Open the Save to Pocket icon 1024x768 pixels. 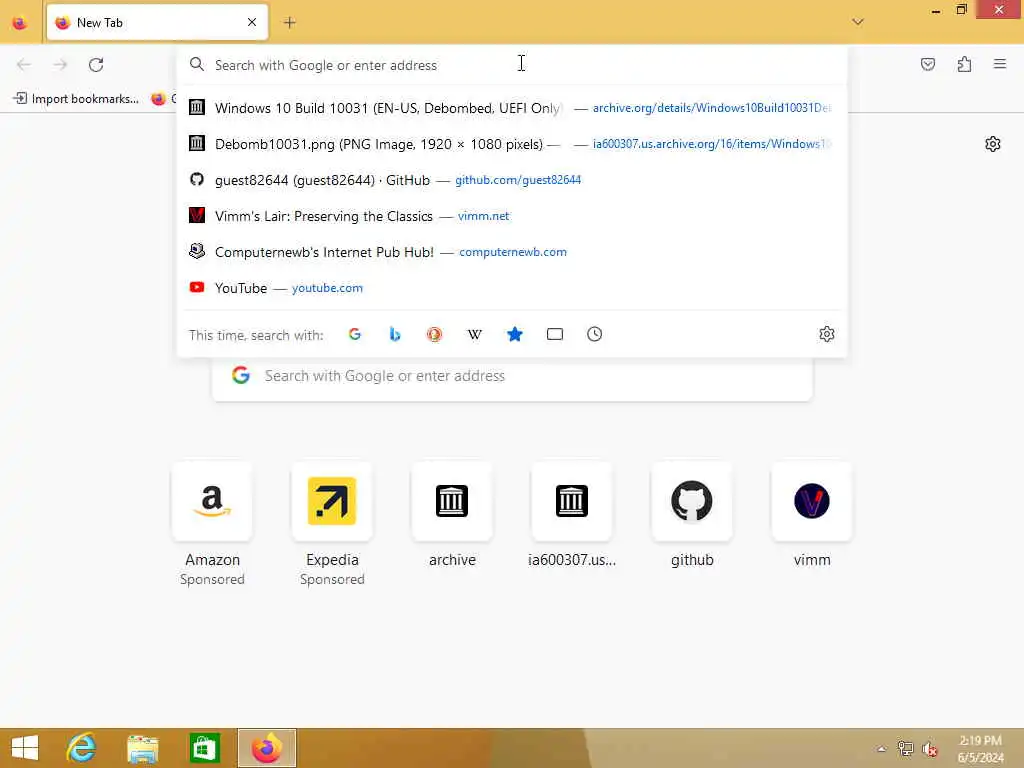click(928, 64)
